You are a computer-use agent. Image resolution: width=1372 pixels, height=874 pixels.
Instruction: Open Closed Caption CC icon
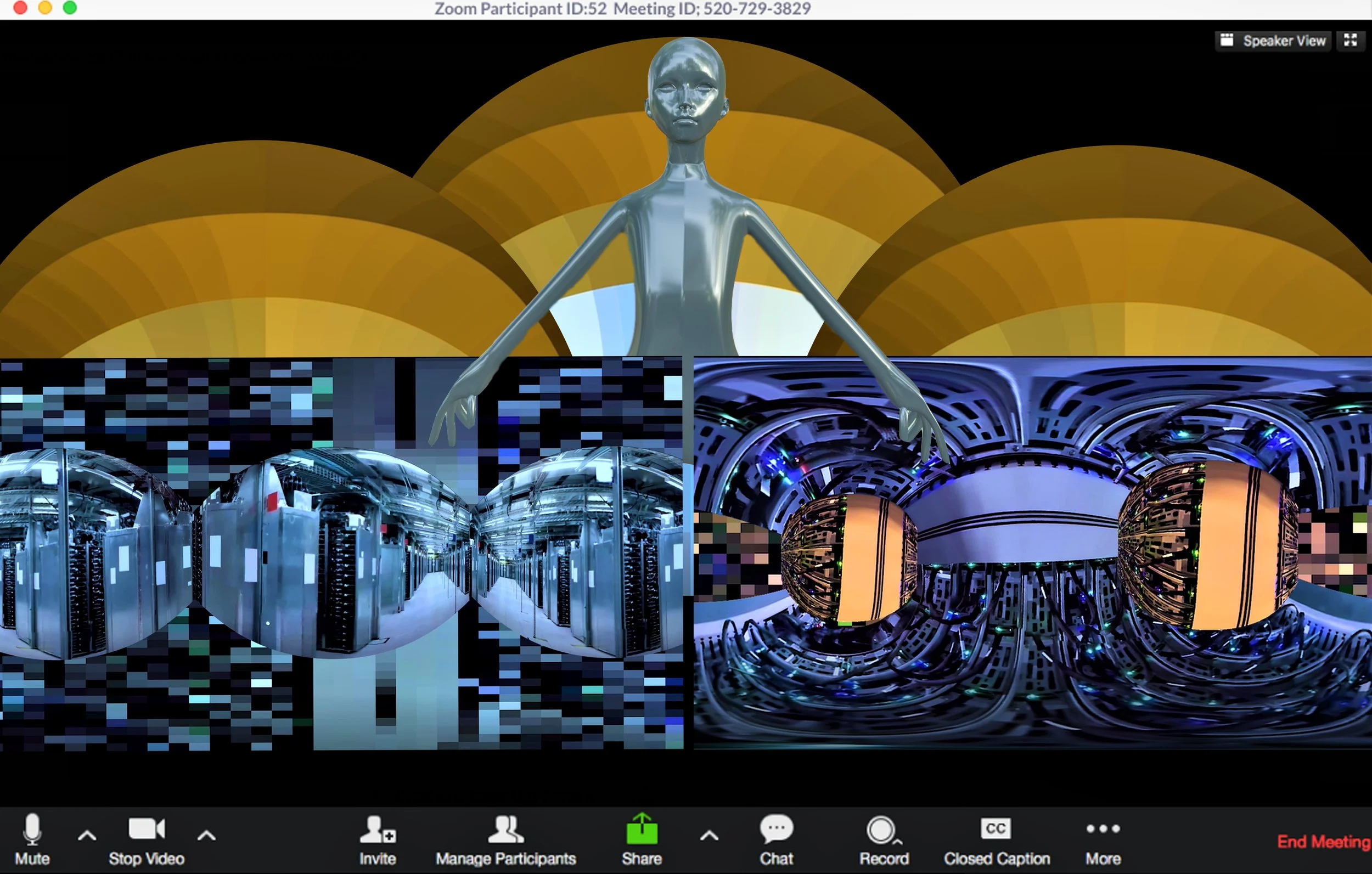(996, 828)
